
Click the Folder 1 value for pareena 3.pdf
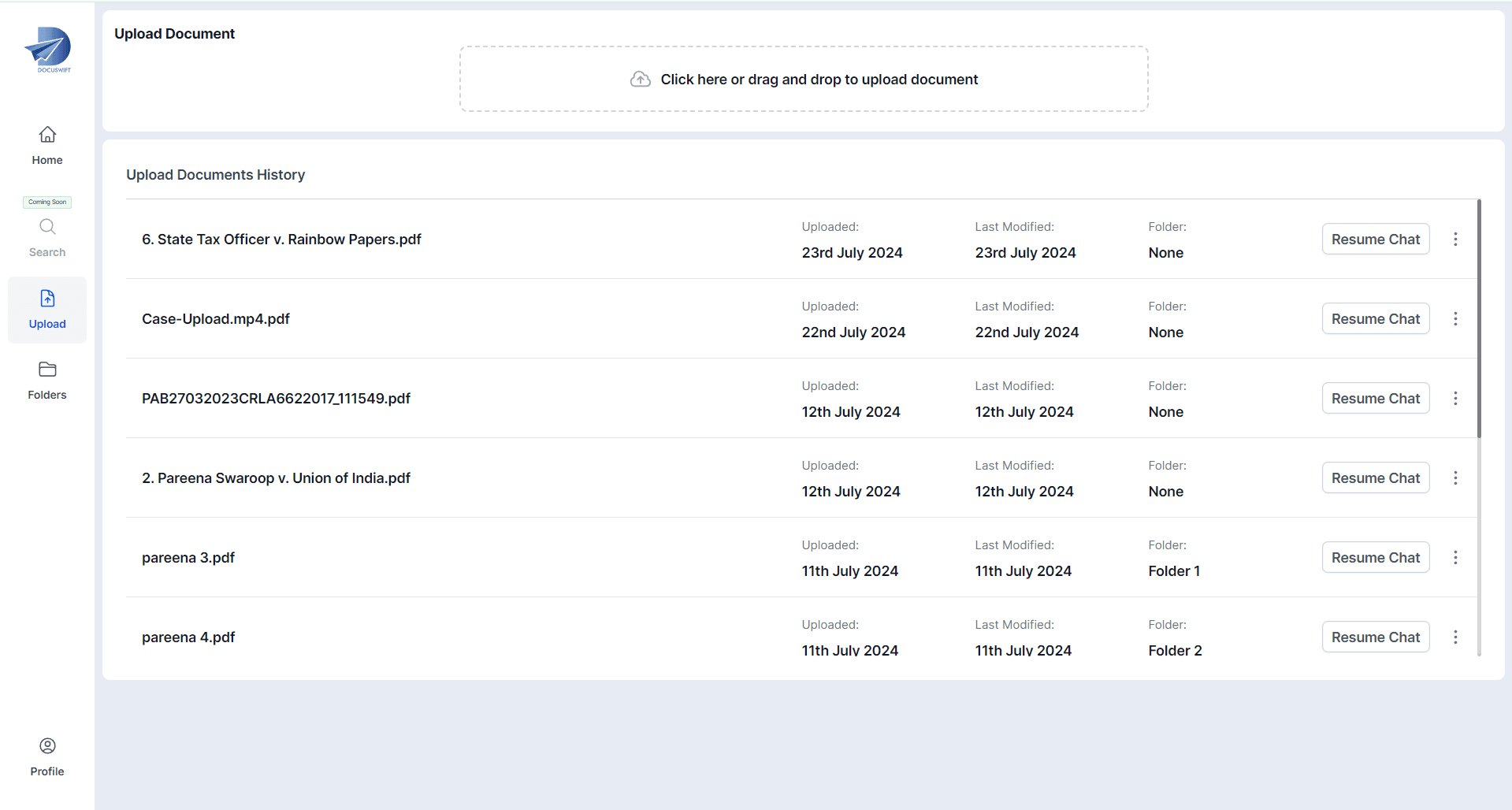pyautogui.click(x=1174, y=570)
